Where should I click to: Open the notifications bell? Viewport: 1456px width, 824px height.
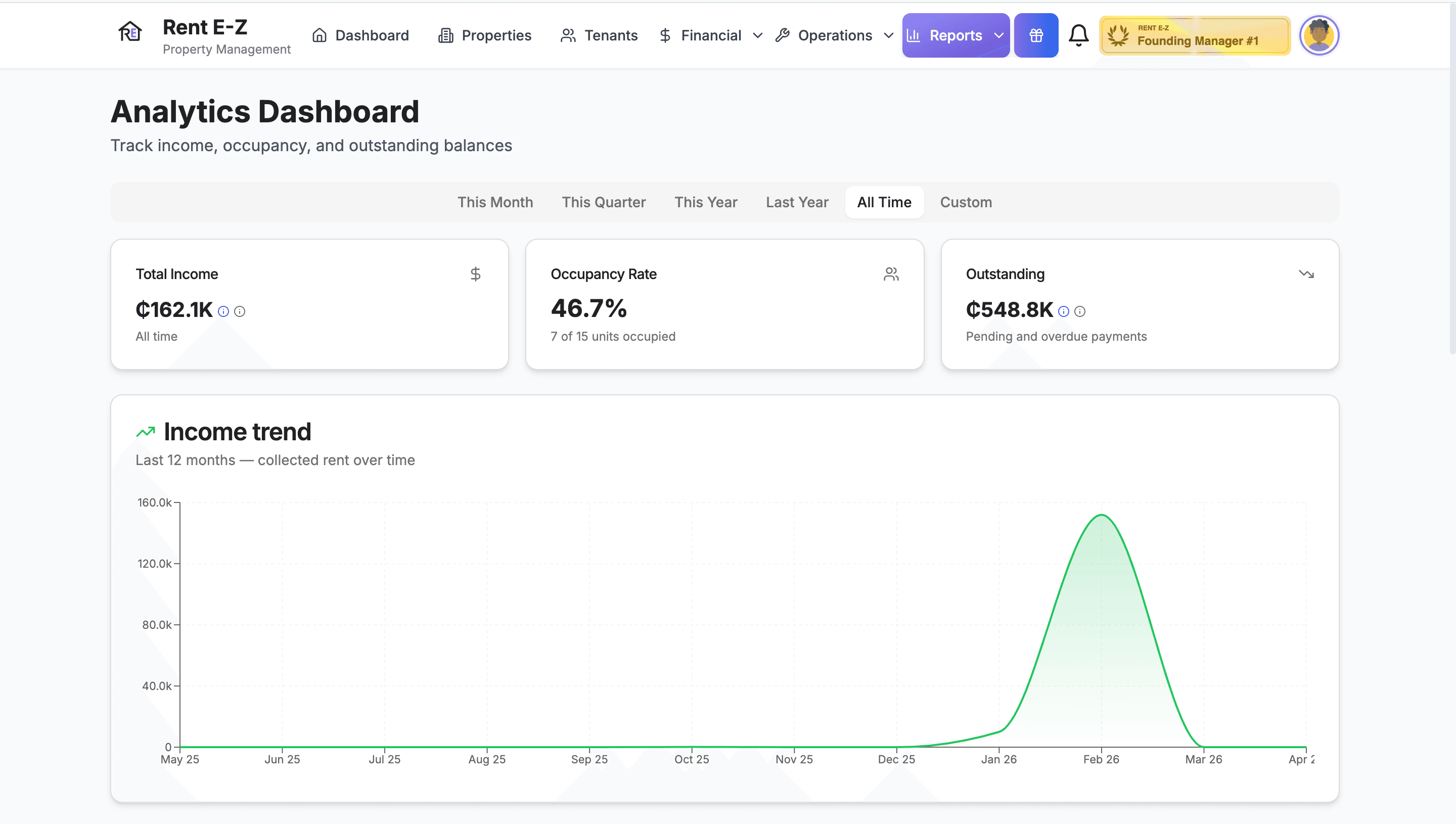(1078, 36)
